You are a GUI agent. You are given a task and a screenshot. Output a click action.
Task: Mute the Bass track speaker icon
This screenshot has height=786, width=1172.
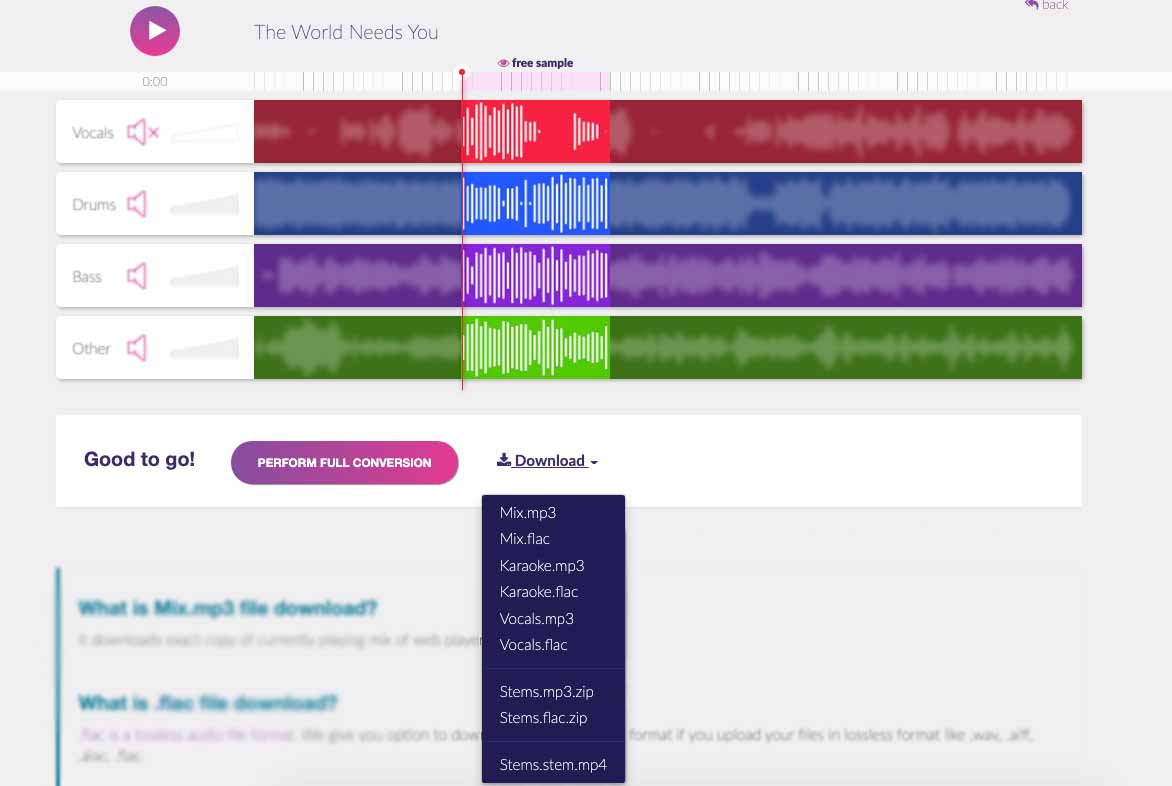137,276
